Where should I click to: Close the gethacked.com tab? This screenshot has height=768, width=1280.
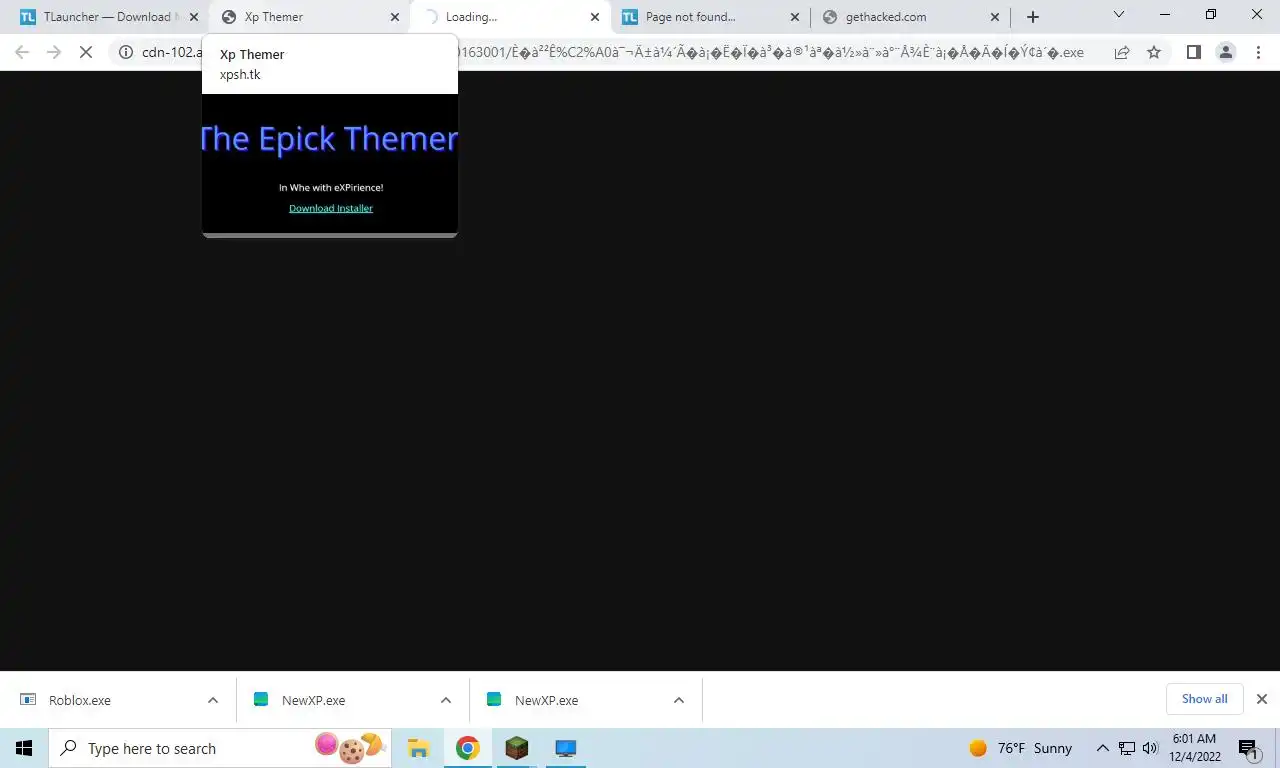click(995, 17)
